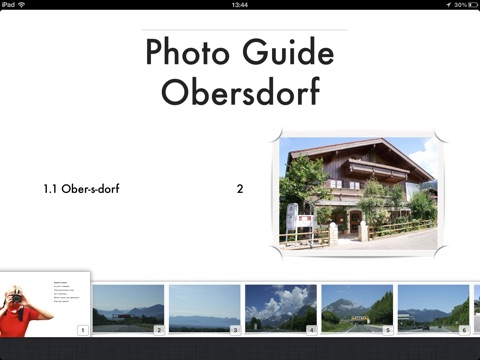Open the page 1 thumbnail with photographer
Image resolution: width=480 pixels, height=360 pixels.
tap(45, 304)
